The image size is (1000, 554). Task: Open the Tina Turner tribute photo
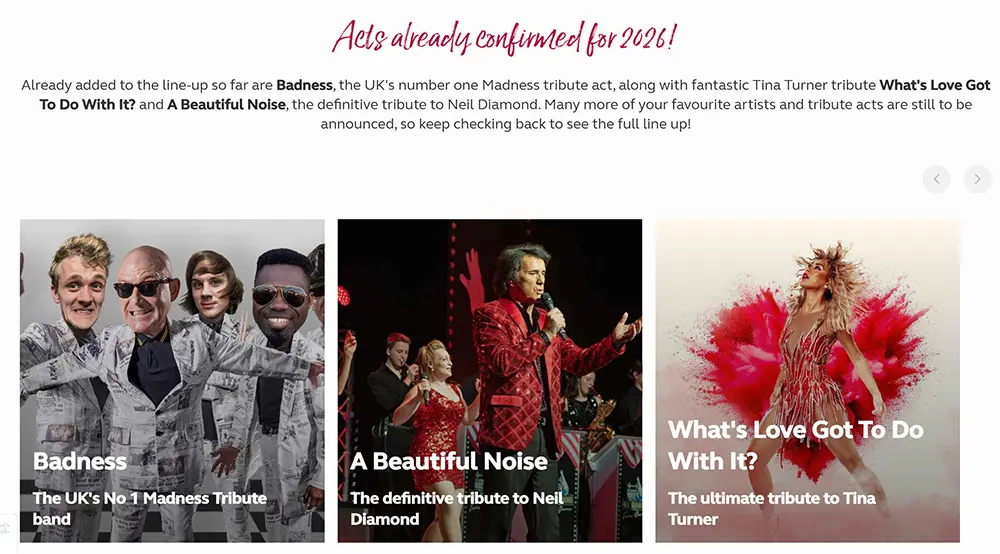(807, 330)
